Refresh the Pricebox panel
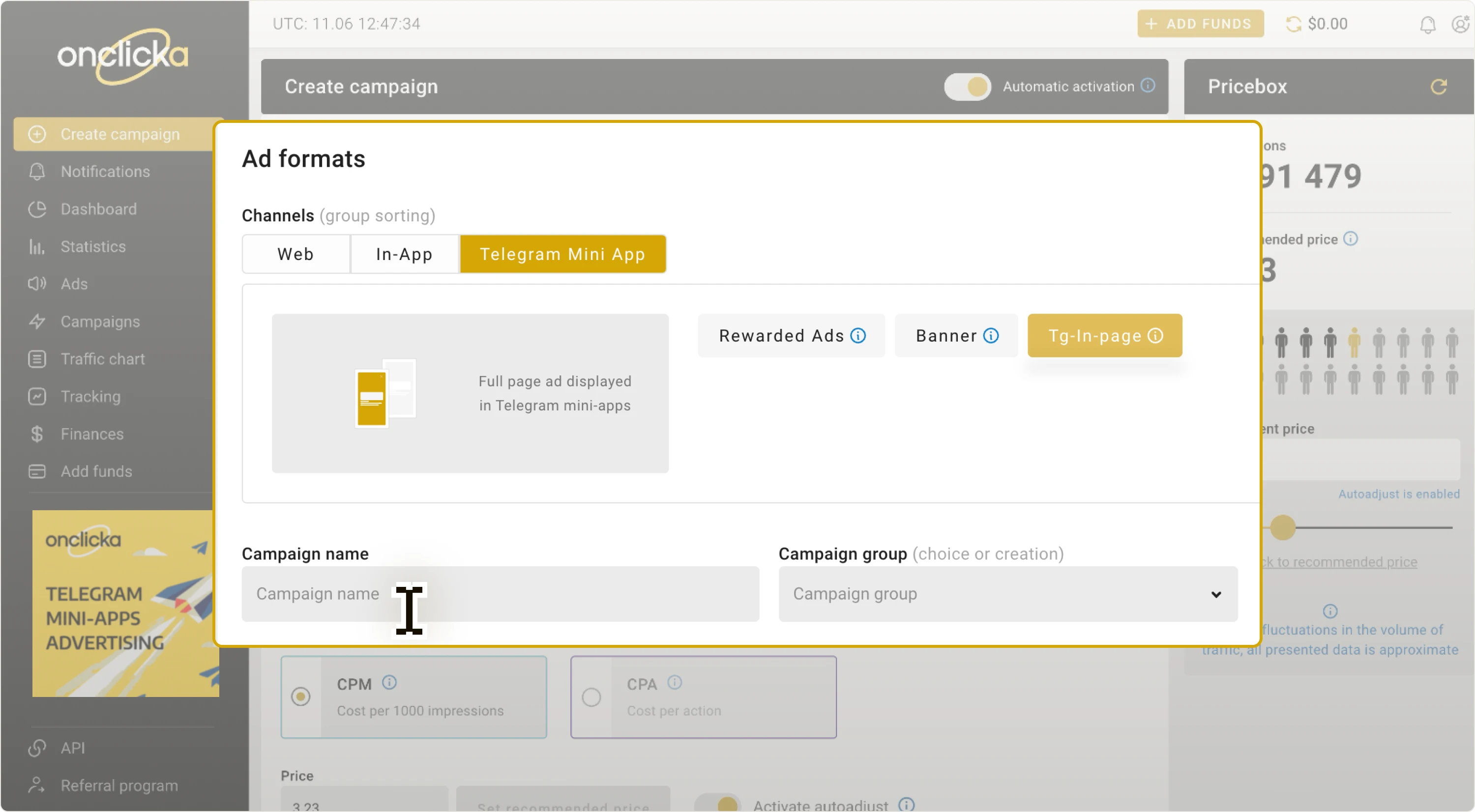The image size is (1475, 812). 1440,87
